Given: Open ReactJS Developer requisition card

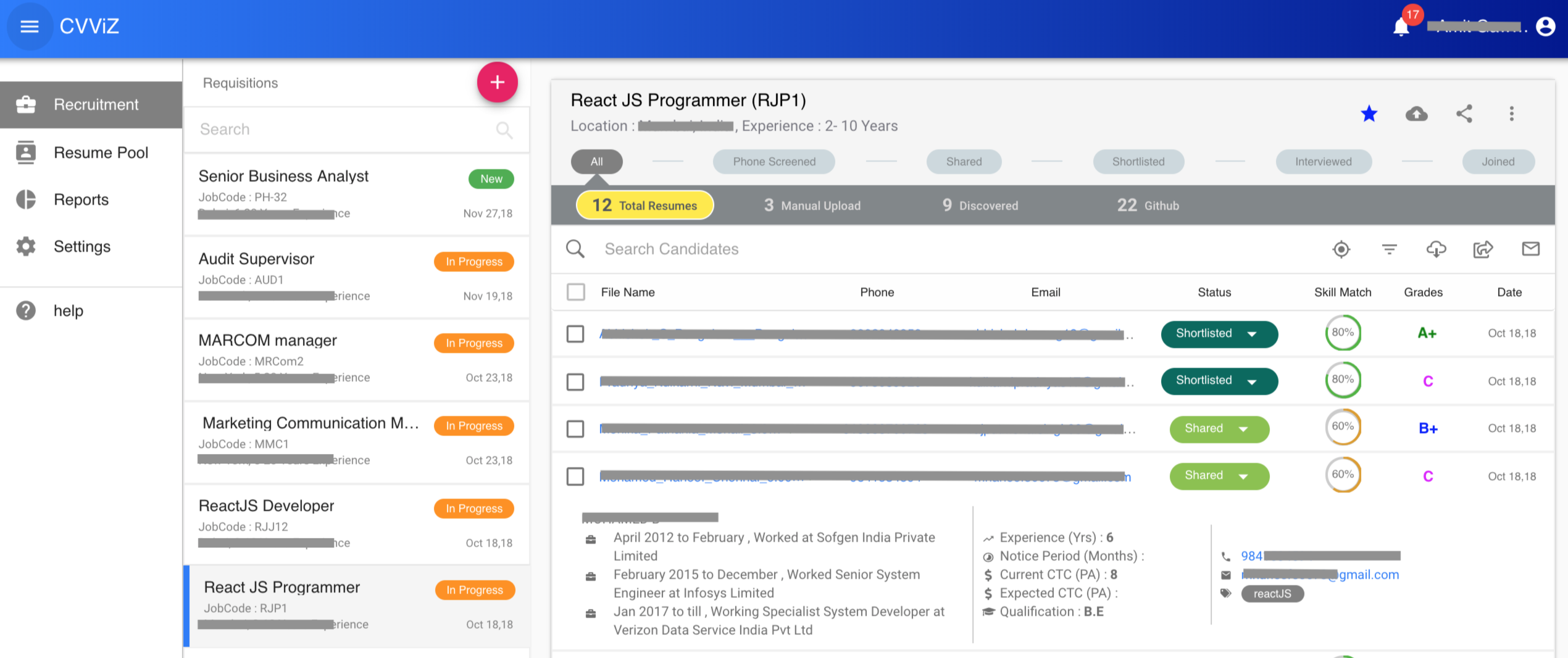Looking at the screenshot, I should [356, 524].
